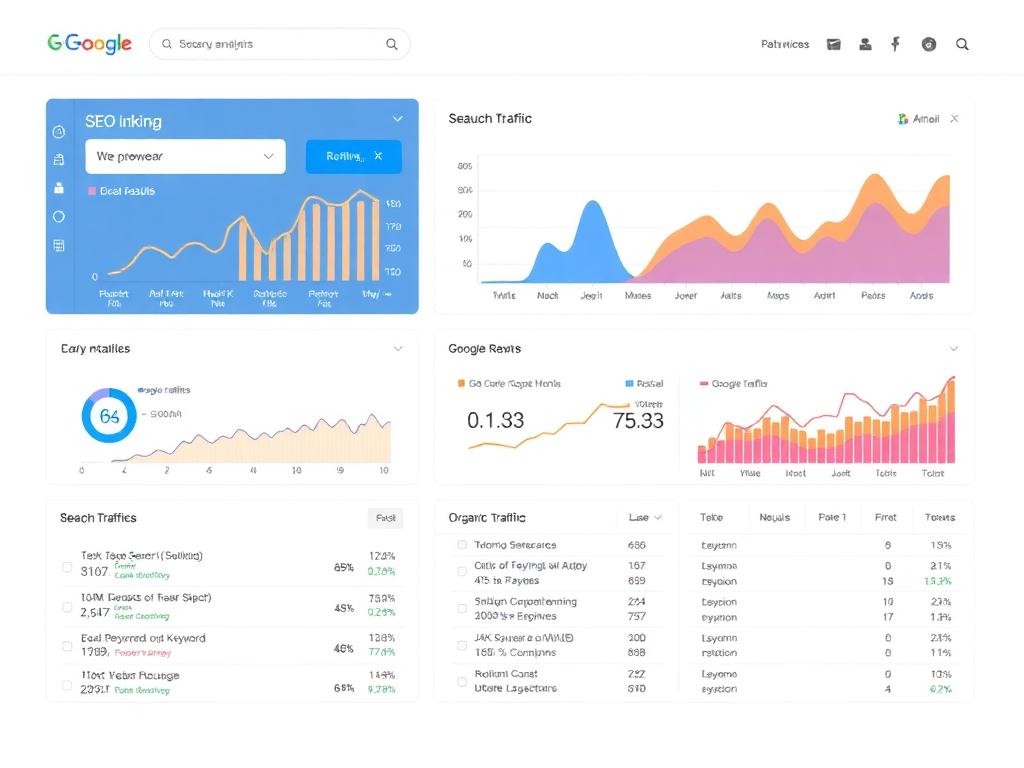This screenshot has width=1024, height=768.
Task: Enable the checkbox for the Rofiunt Const row
Action: coord(460,680)
